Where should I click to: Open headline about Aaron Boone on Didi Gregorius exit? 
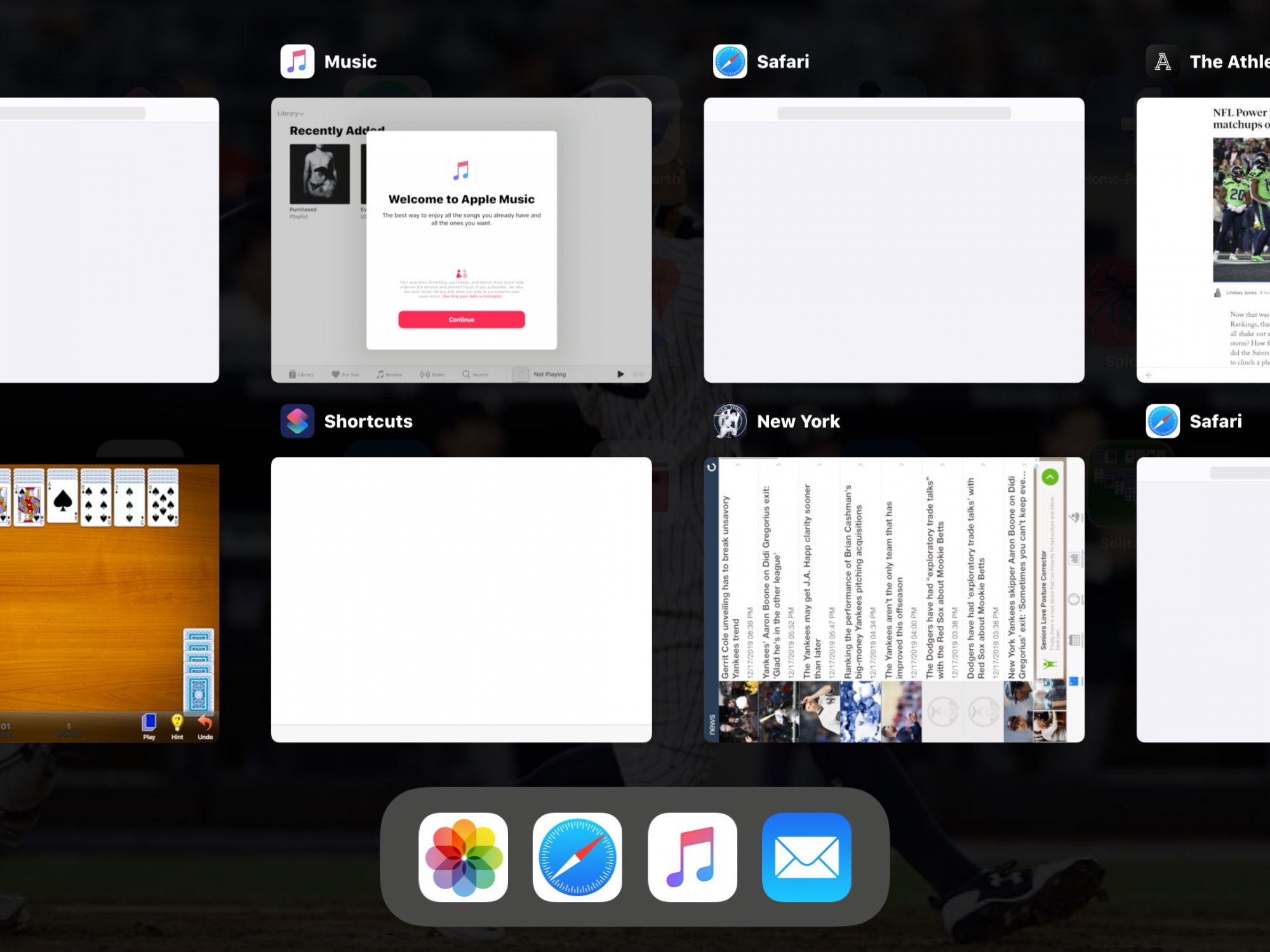point(779,600)
